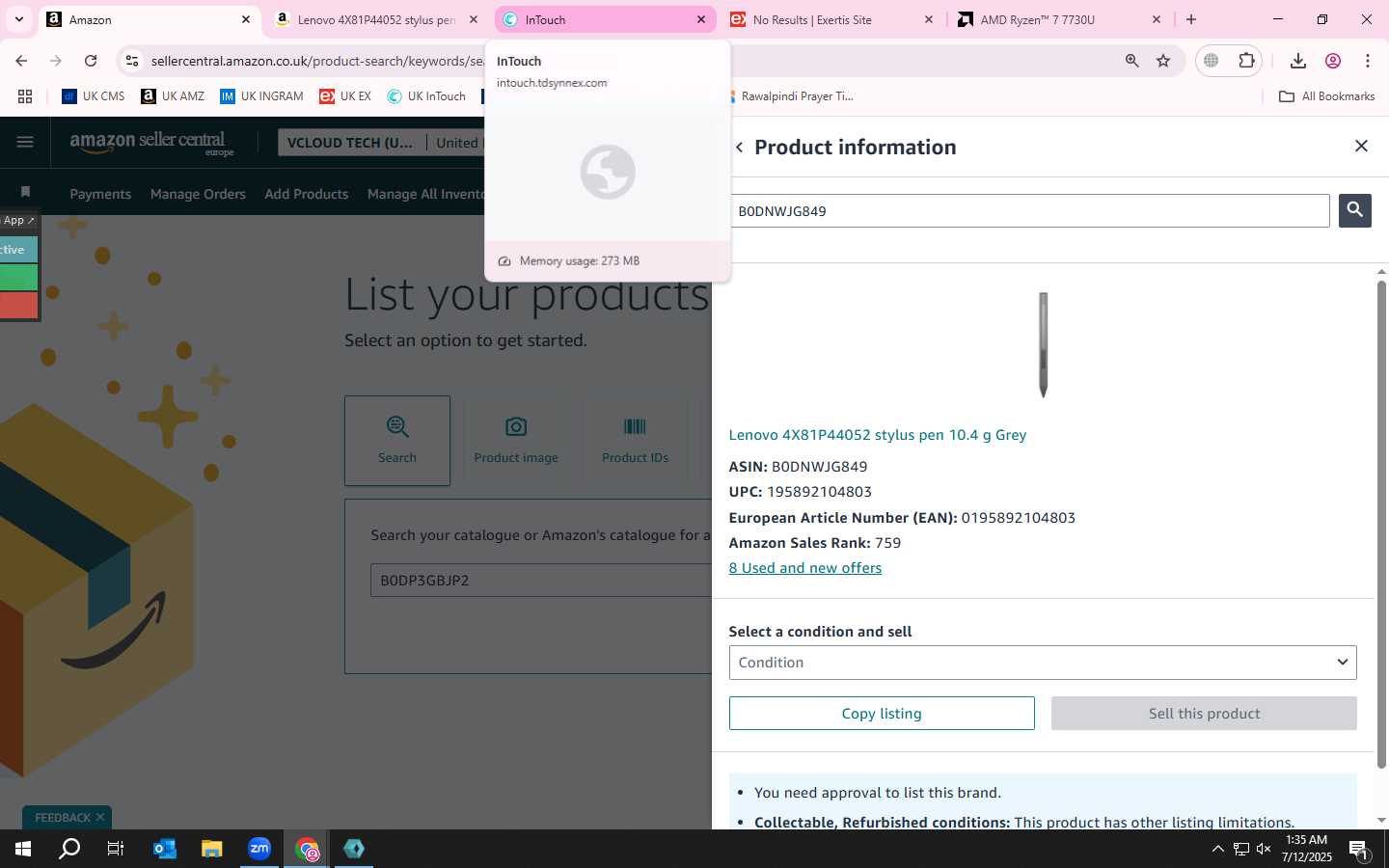Click the stylus pen product thumbnail
The height and width of the screenshot is (868, 1389).
(1043, 344)
